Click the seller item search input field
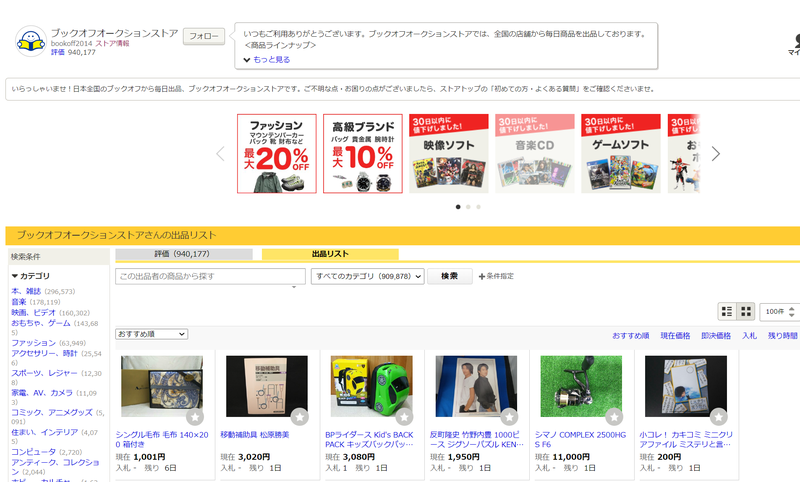This screenshot has height=500, width=800. (x=210, y=276)
